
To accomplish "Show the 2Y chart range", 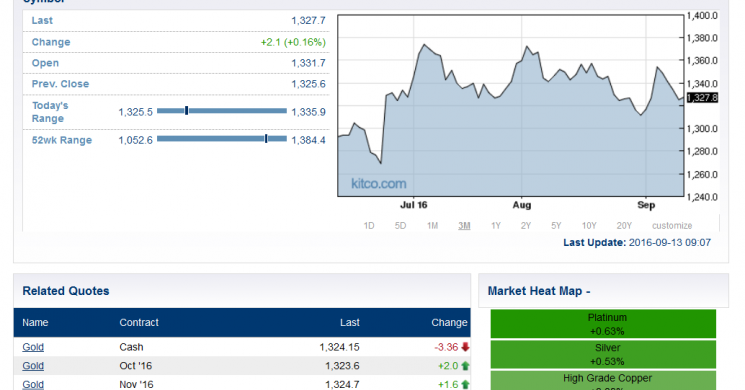I will (525, 226).
